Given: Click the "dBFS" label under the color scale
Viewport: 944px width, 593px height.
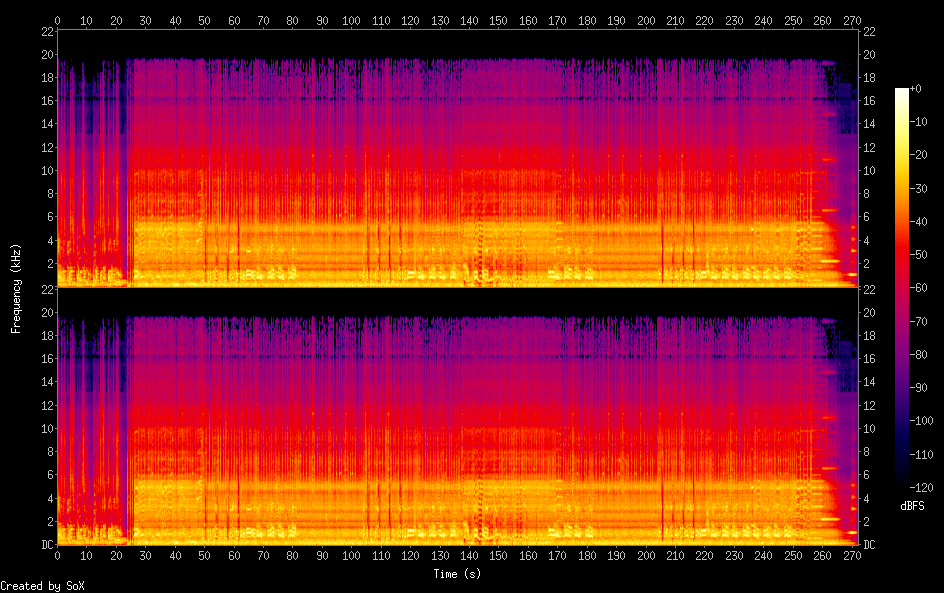Looking at the screenshot, I should pyautogui.click(x=911, y=507).
